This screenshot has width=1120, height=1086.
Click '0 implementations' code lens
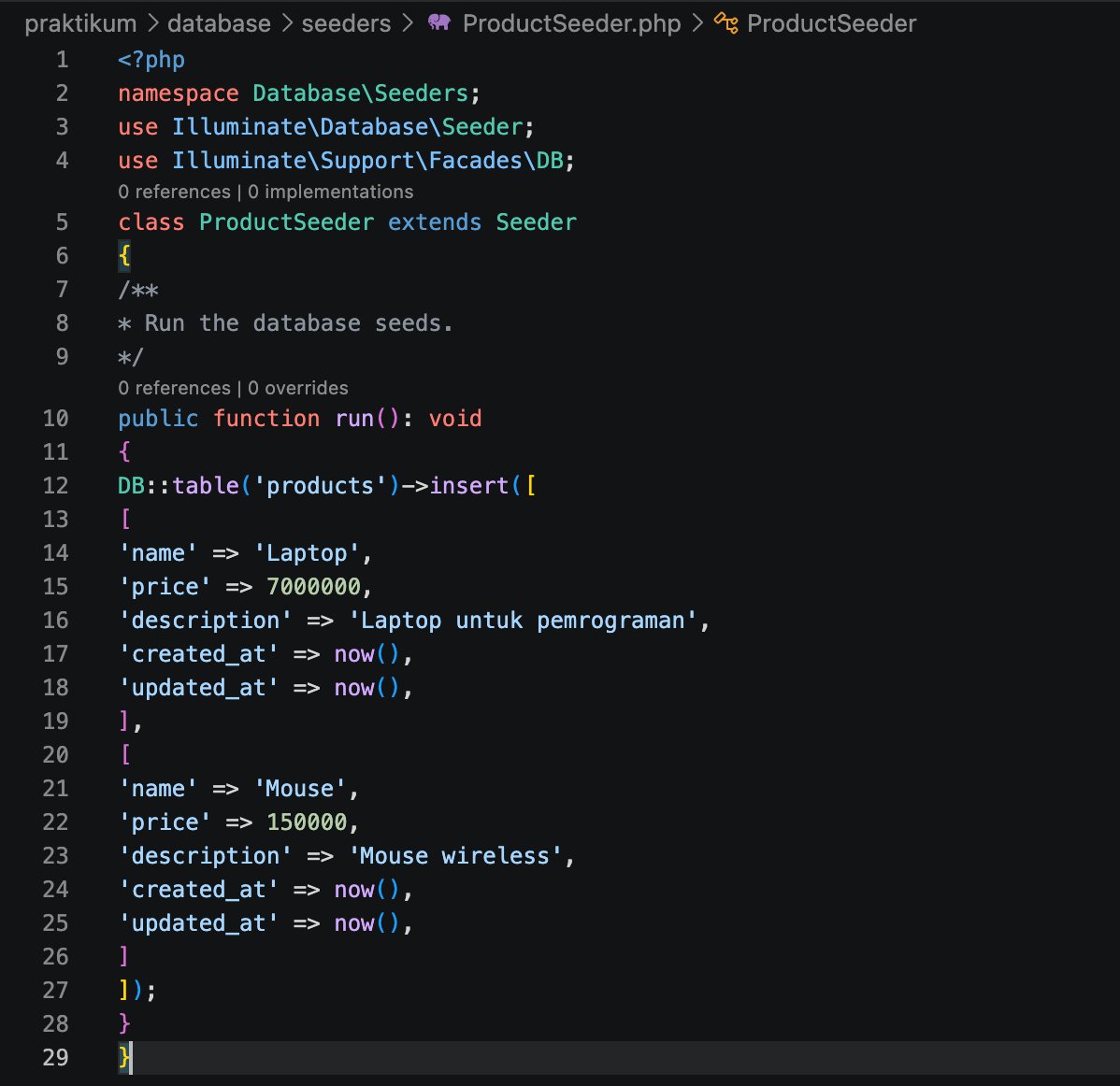tap(330, 192)
